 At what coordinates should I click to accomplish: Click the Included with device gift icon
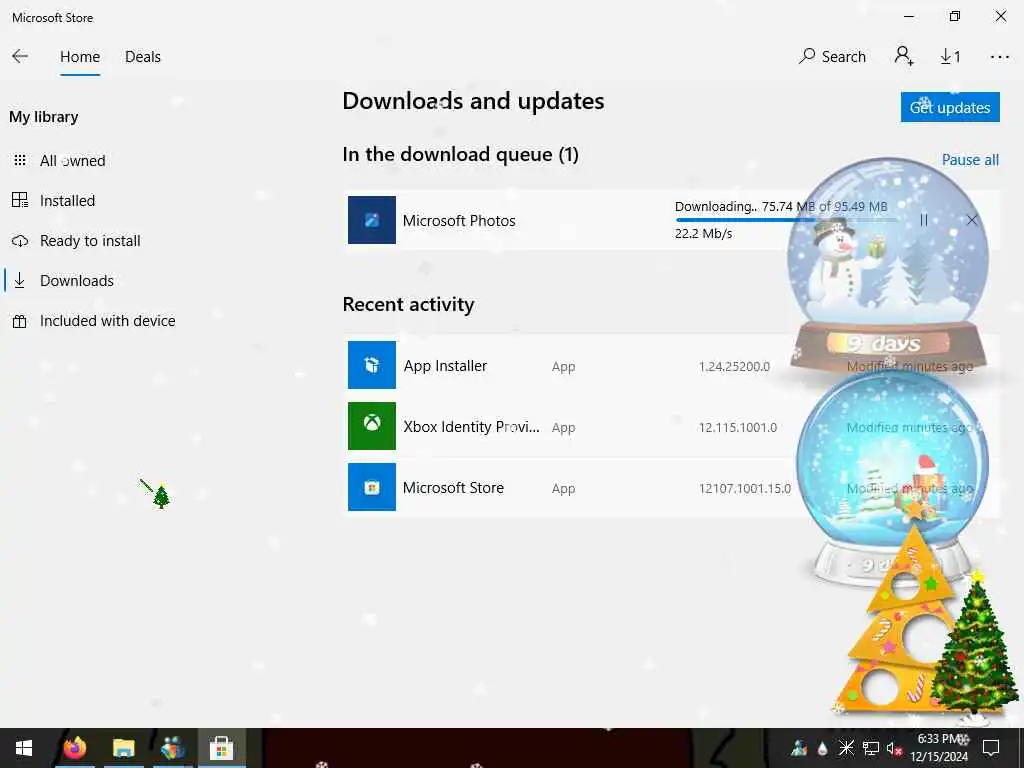tap(20, 321)
